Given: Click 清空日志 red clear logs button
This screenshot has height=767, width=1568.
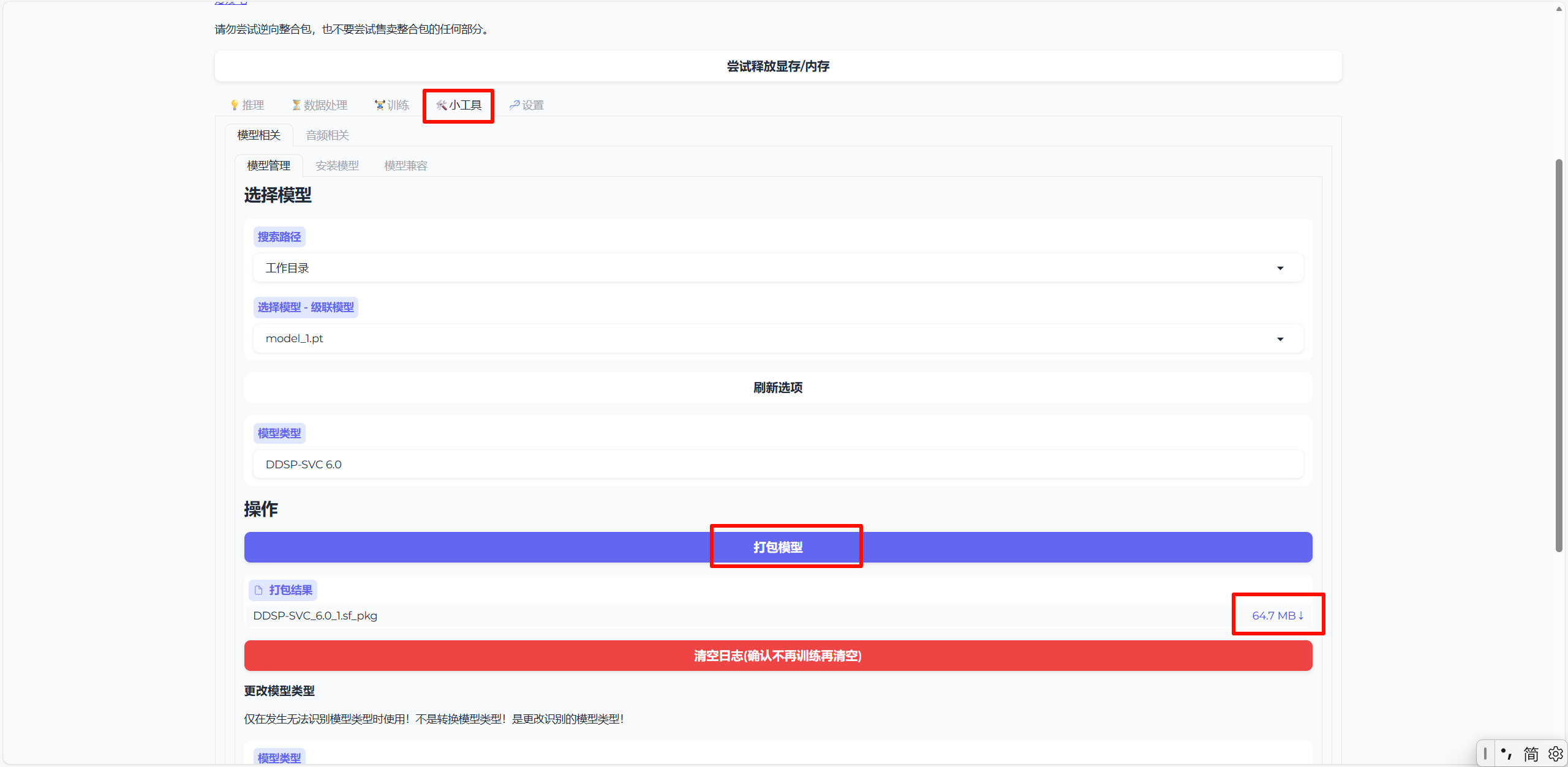Looking at the screenshot, I should [x=778, y=656].
